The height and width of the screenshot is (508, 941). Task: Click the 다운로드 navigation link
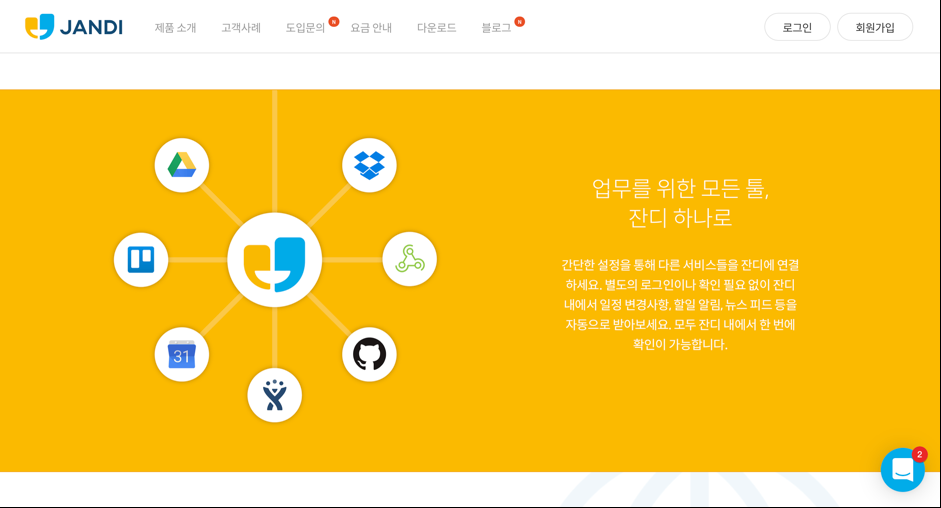pos(436,28)
